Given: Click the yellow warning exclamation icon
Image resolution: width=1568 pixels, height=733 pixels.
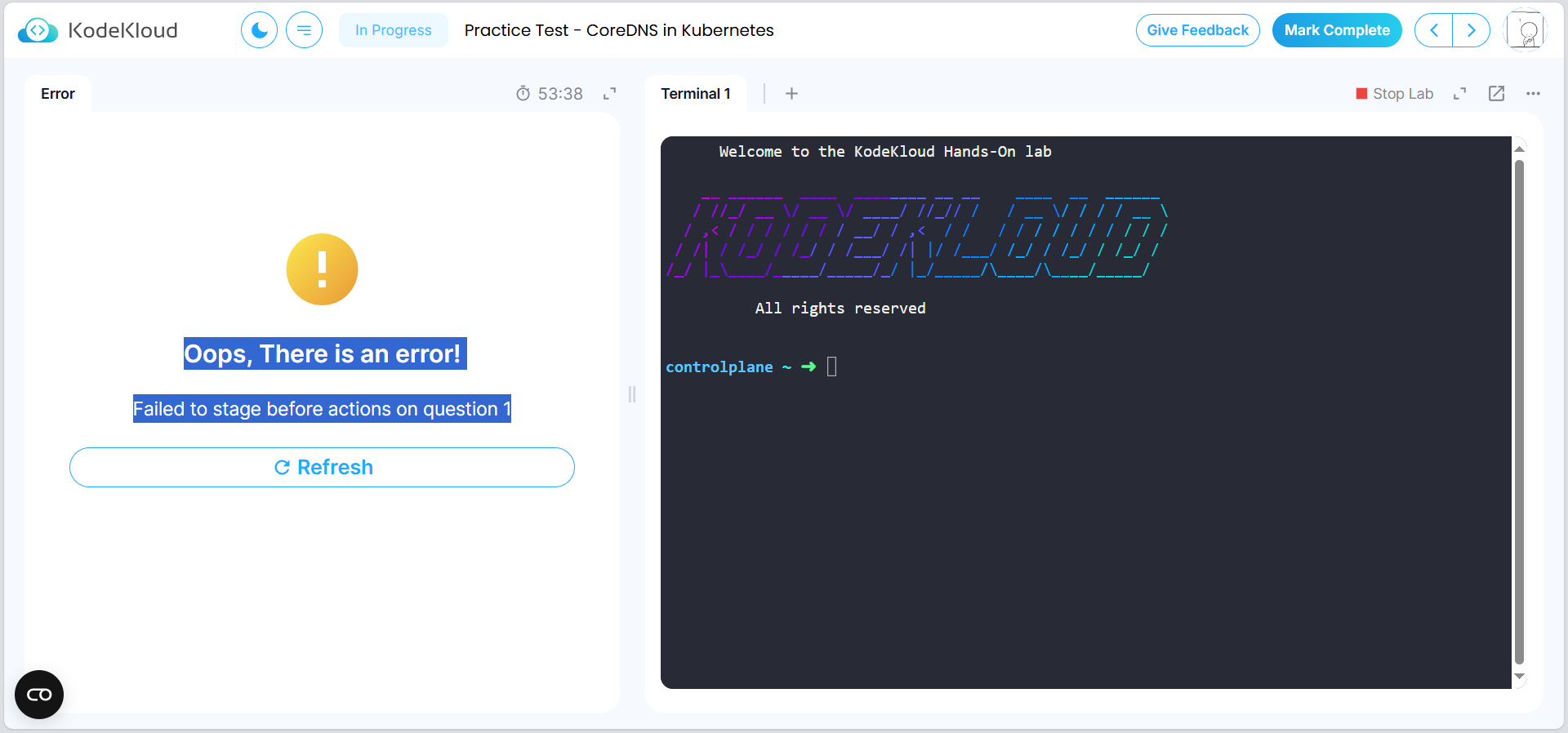Looking at the screenshot, I should 322,269.
